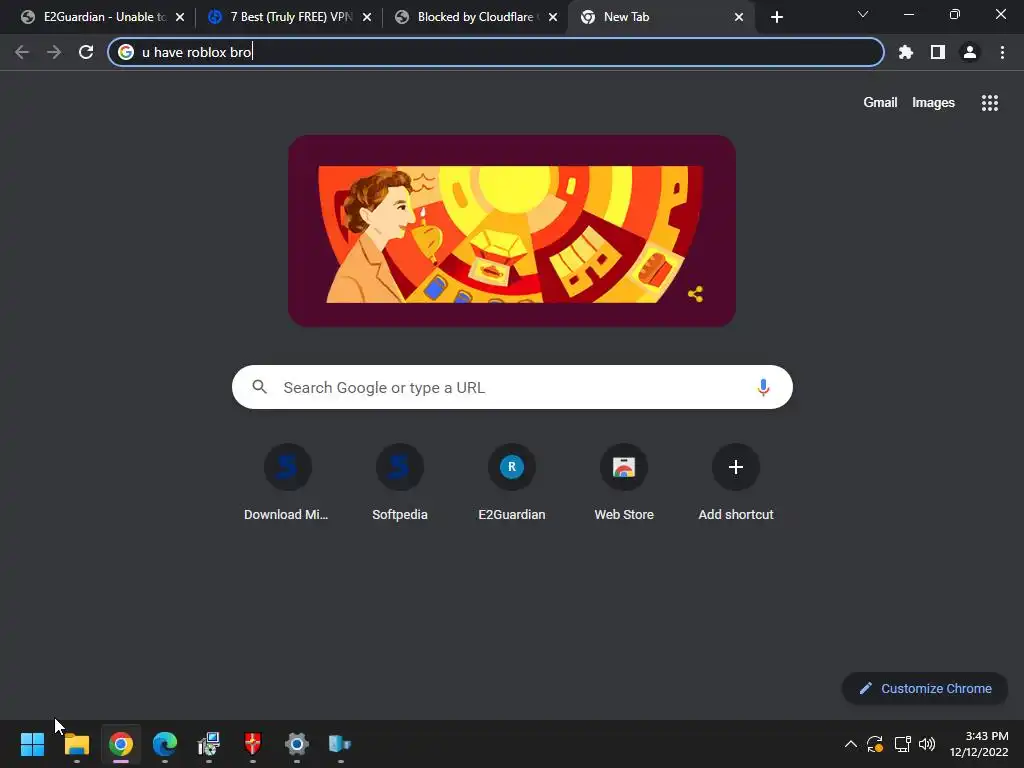Open the Google apps grid
This screenshot has height=768, width=1024.
click(x=990, y=103)
